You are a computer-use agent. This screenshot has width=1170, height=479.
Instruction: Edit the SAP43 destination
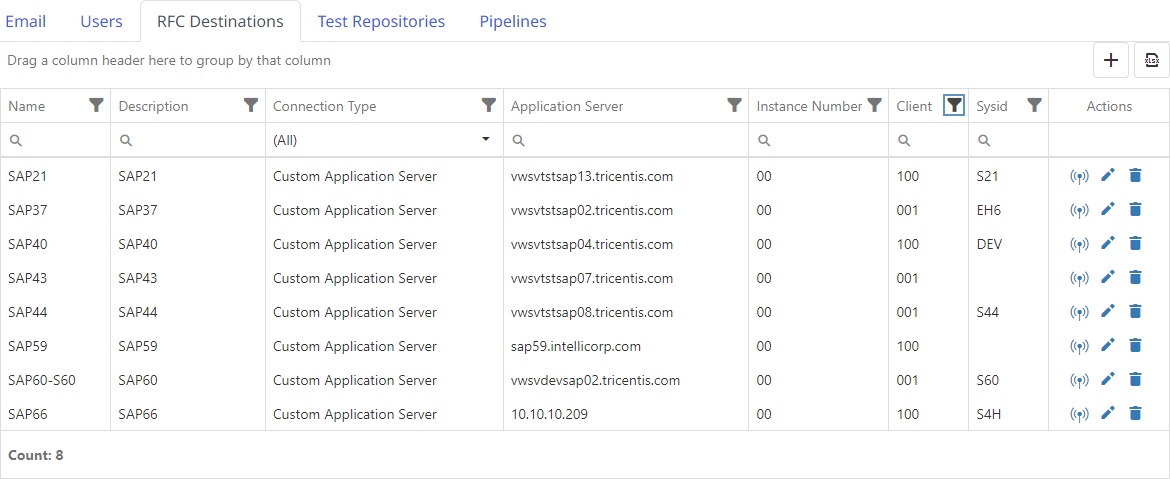coord(1108,278)
